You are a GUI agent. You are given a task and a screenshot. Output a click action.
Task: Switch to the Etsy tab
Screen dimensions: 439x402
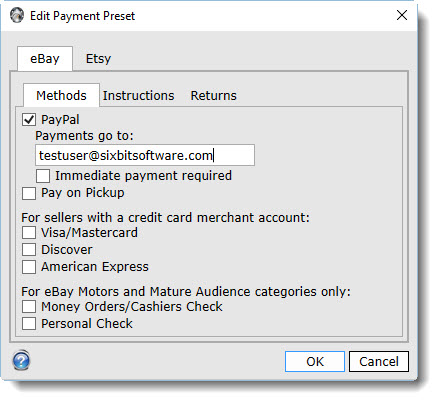pos(98,59)
